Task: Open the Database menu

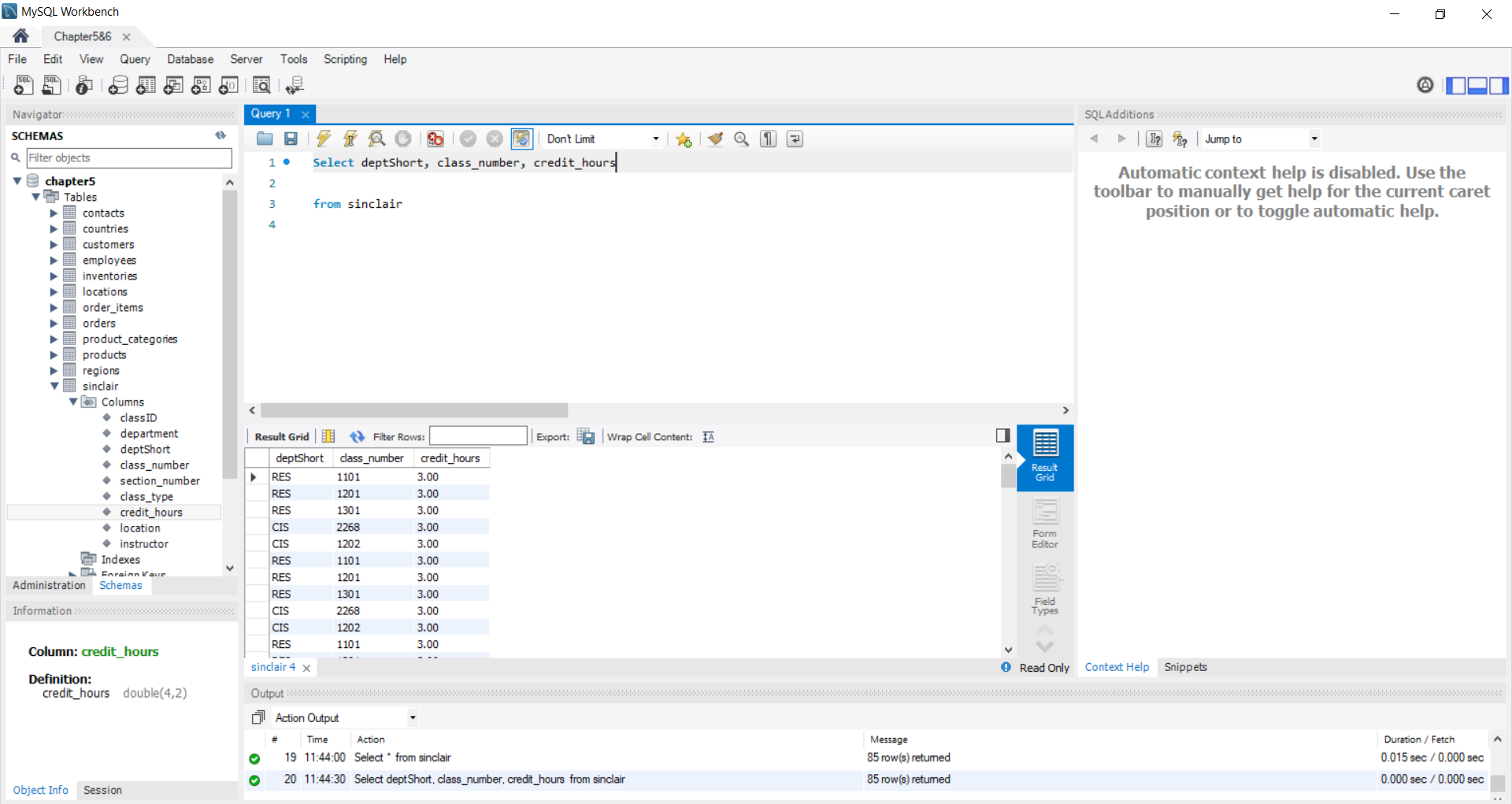Action: [191, 59]
